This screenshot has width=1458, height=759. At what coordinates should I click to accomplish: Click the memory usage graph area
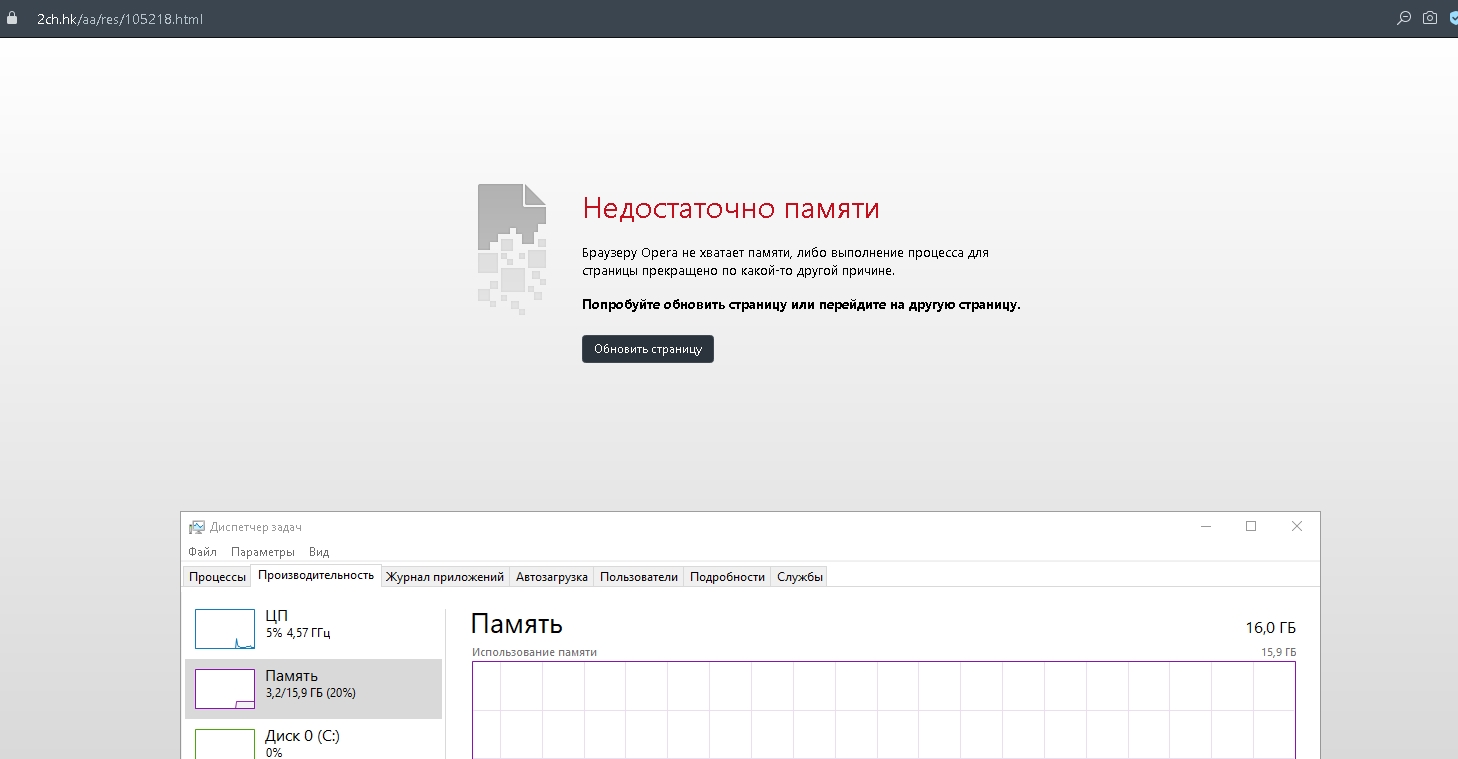(x=884, y=710)
